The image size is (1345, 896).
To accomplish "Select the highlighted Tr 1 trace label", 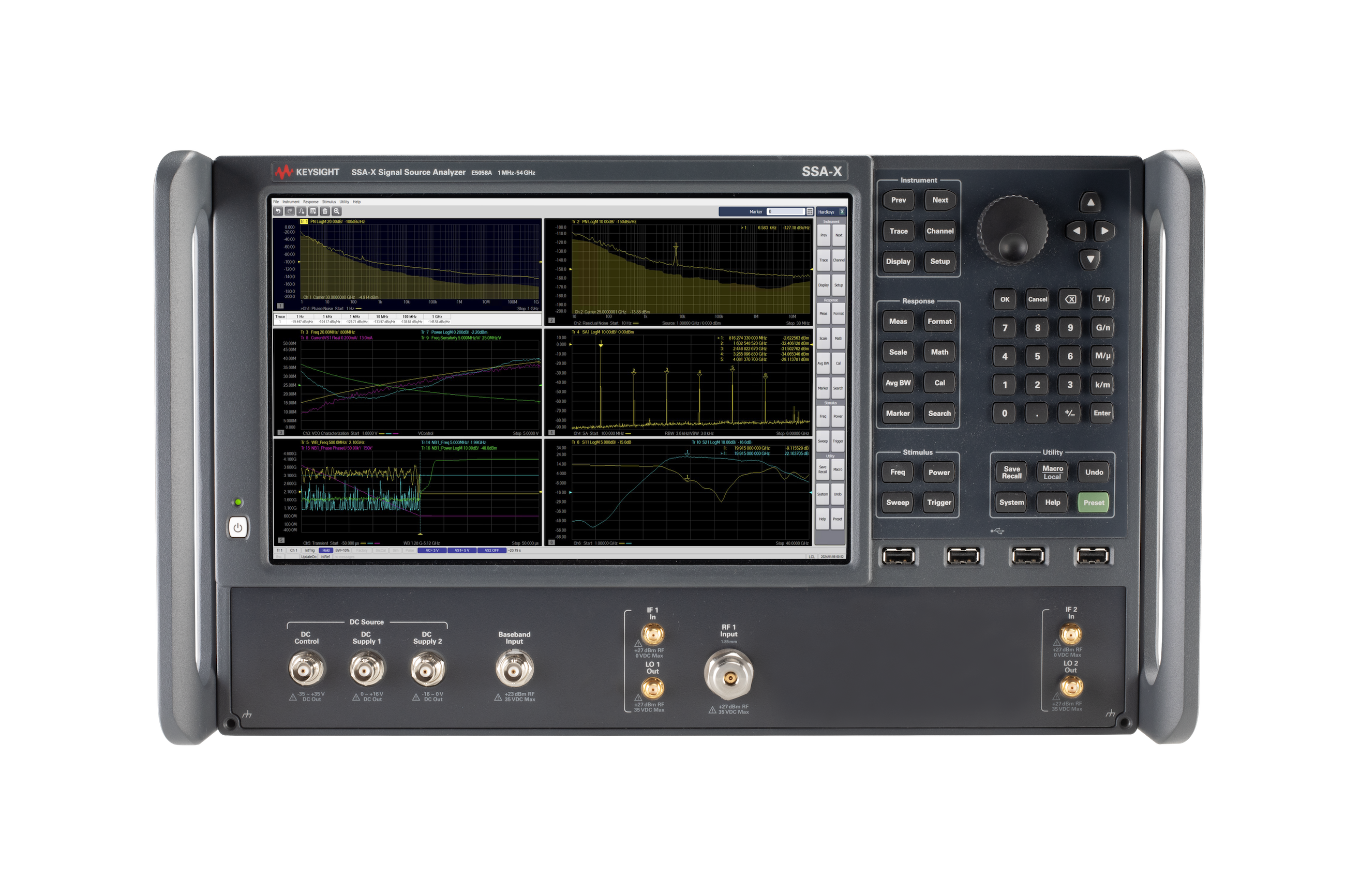I will 304,222.
